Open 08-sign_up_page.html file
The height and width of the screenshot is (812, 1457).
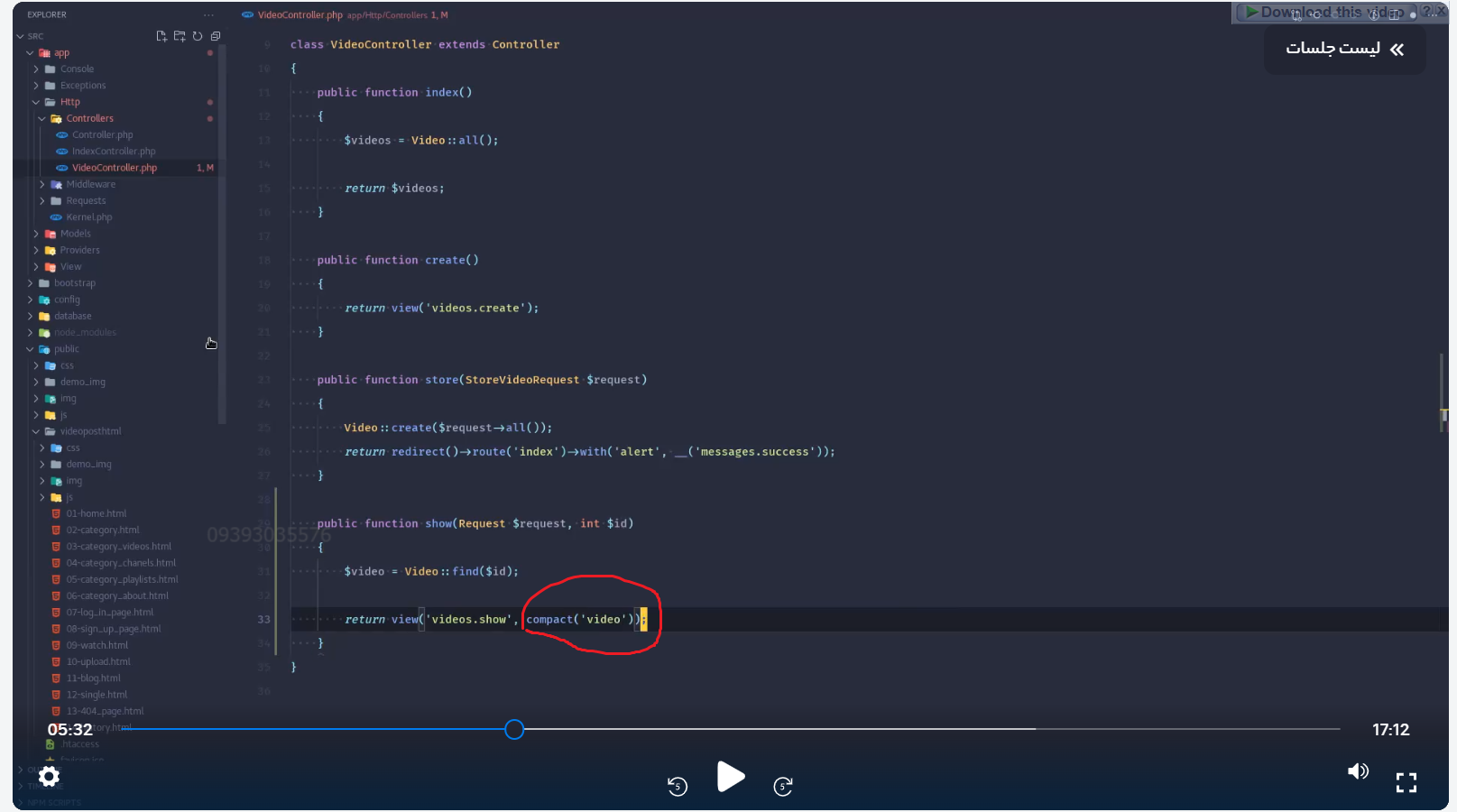(113, 629)
